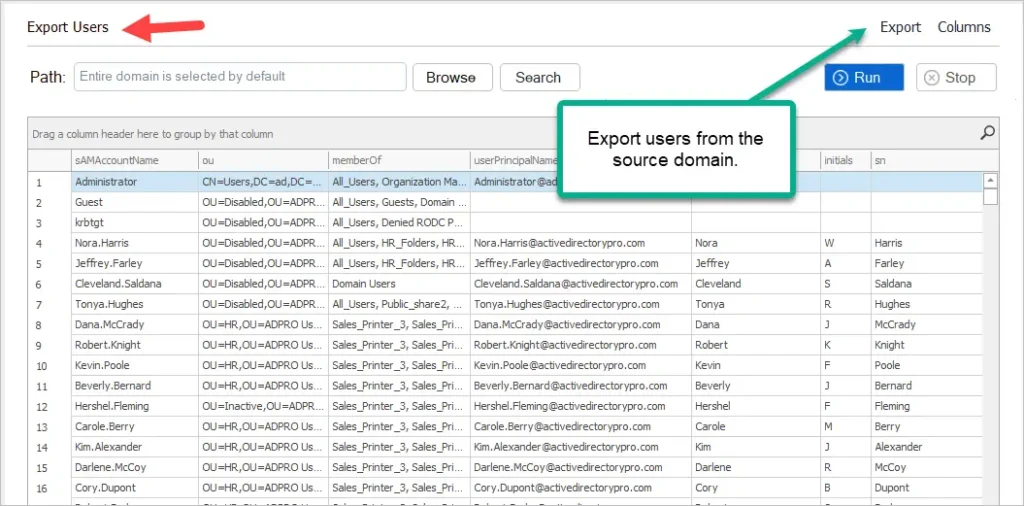Open the Columns menu item
Image resolution: width=1024 pixels, height=506 pixels.
click(x=964, y=27)
